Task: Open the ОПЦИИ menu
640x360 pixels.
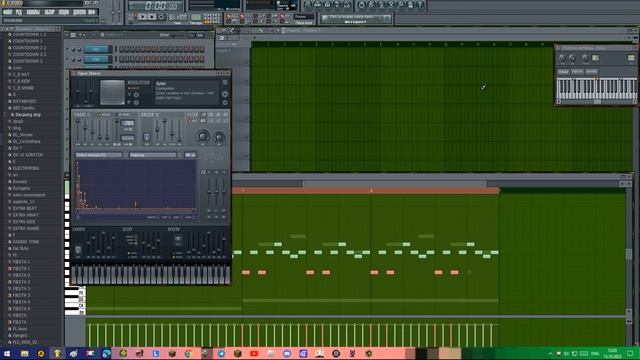Action: coord(64,12)
